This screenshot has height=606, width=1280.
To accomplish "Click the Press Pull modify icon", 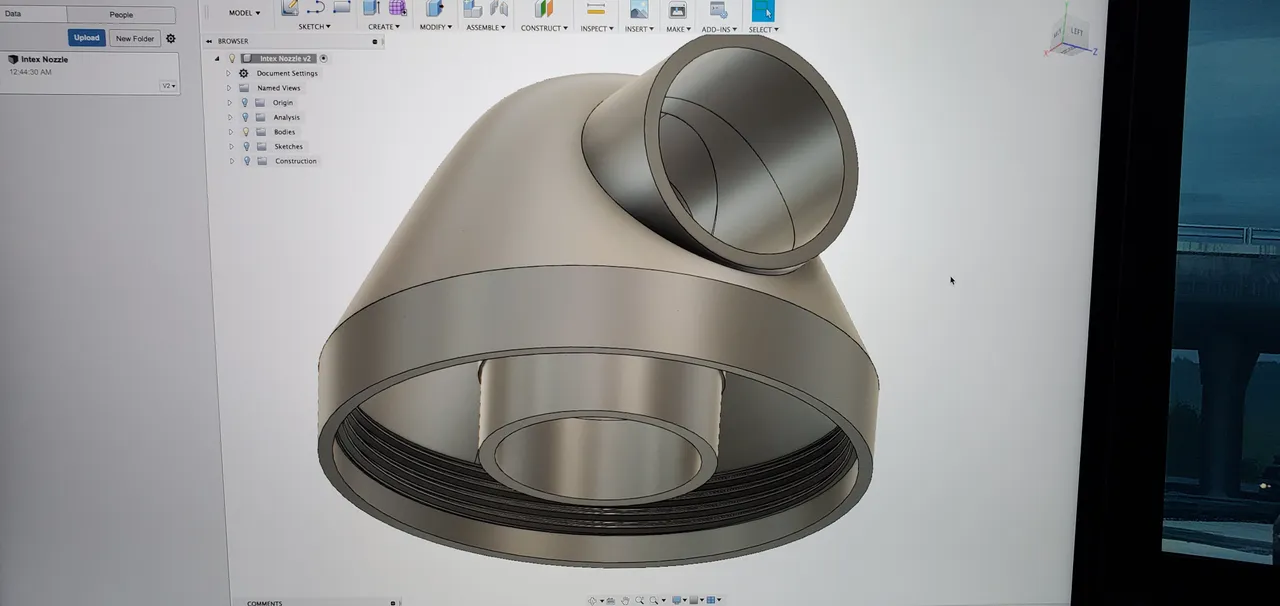I will point(432,12).
